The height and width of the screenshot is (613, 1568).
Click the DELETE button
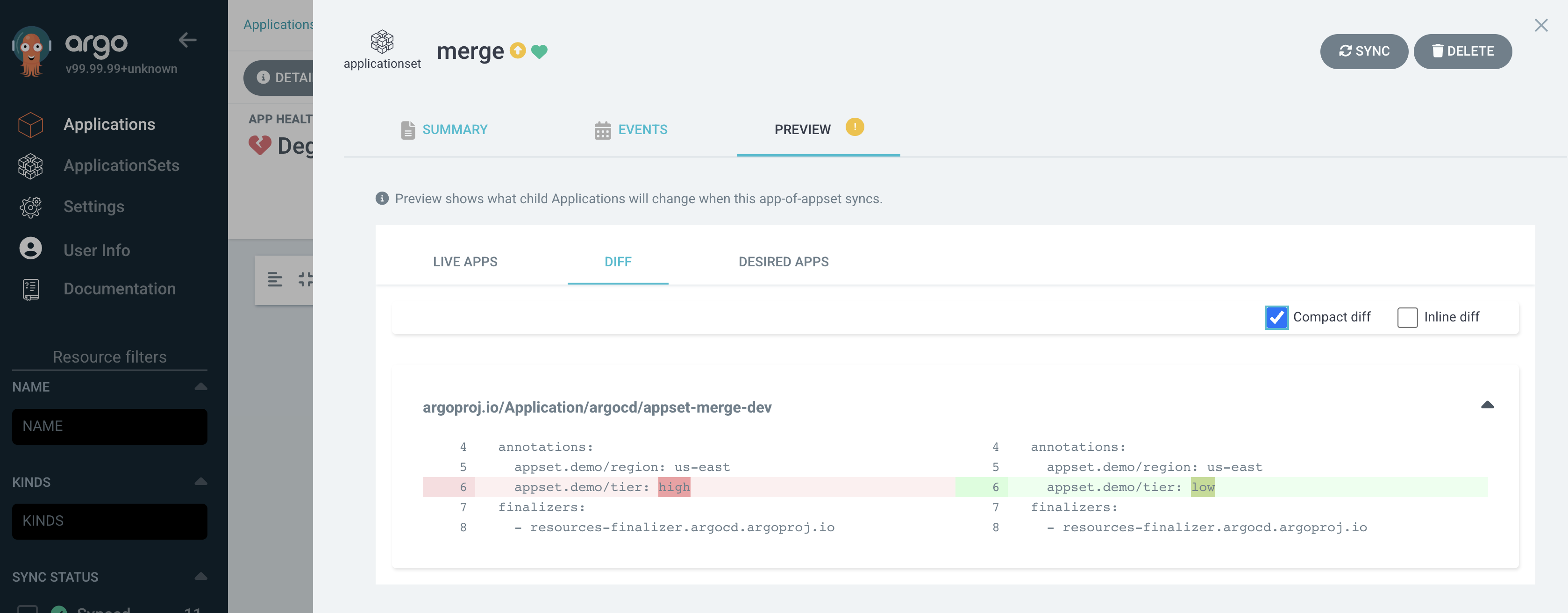(1463, 51)
